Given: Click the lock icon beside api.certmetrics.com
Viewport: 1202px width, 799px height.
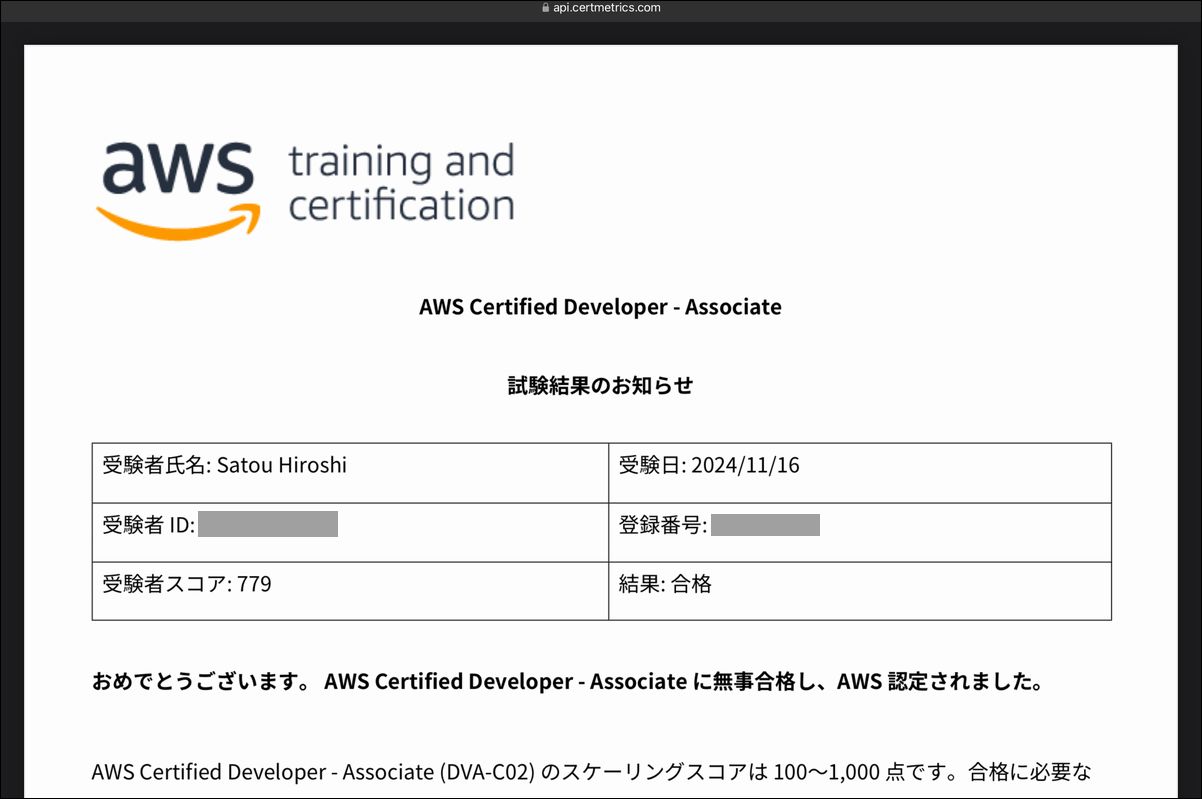Looking at the screenshot, I should (x=545, y=8).
